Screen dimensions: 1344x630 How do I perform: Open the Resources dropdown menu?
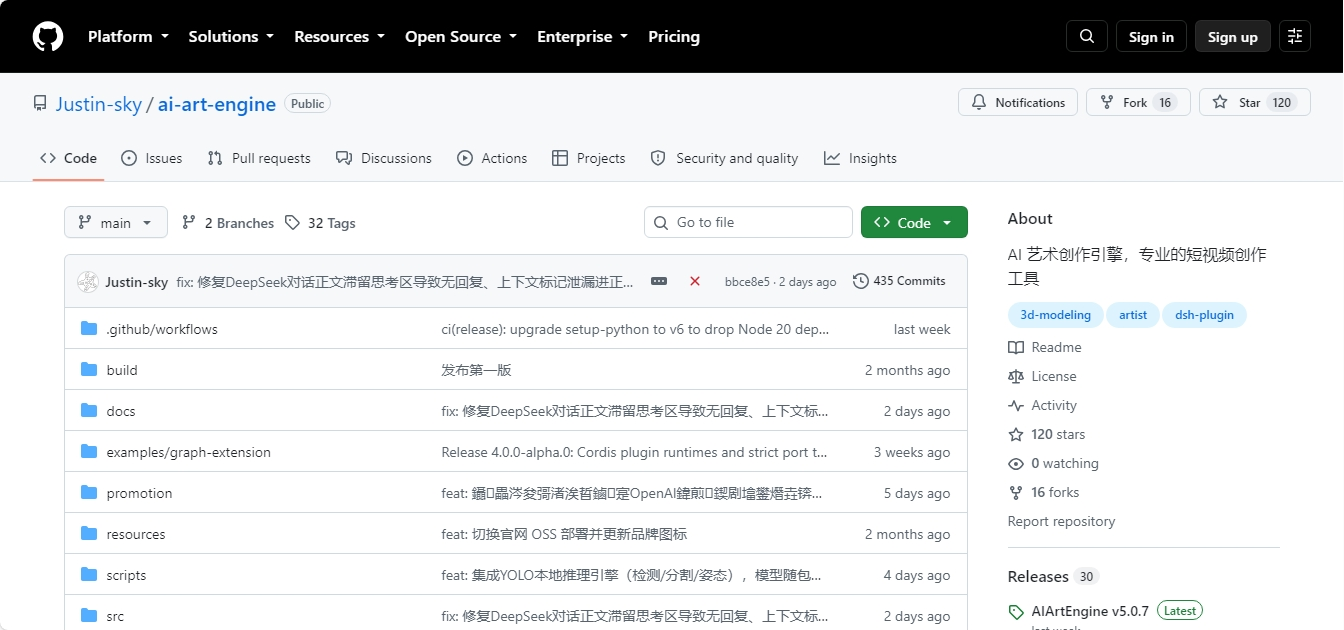tap(339, 37)
